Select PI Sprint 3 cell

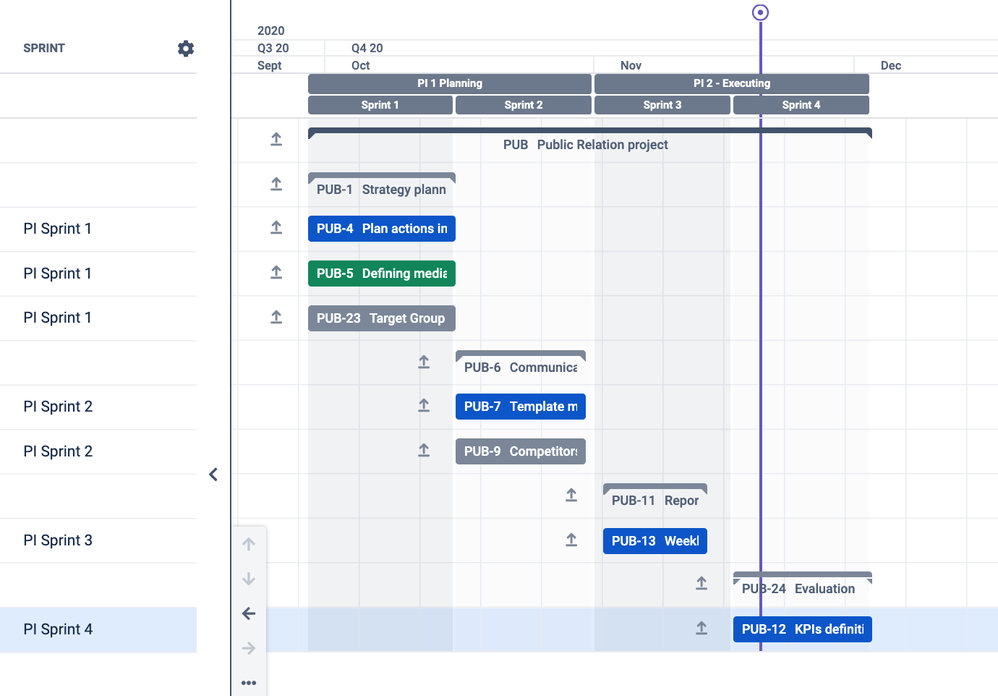coord(98,541)
